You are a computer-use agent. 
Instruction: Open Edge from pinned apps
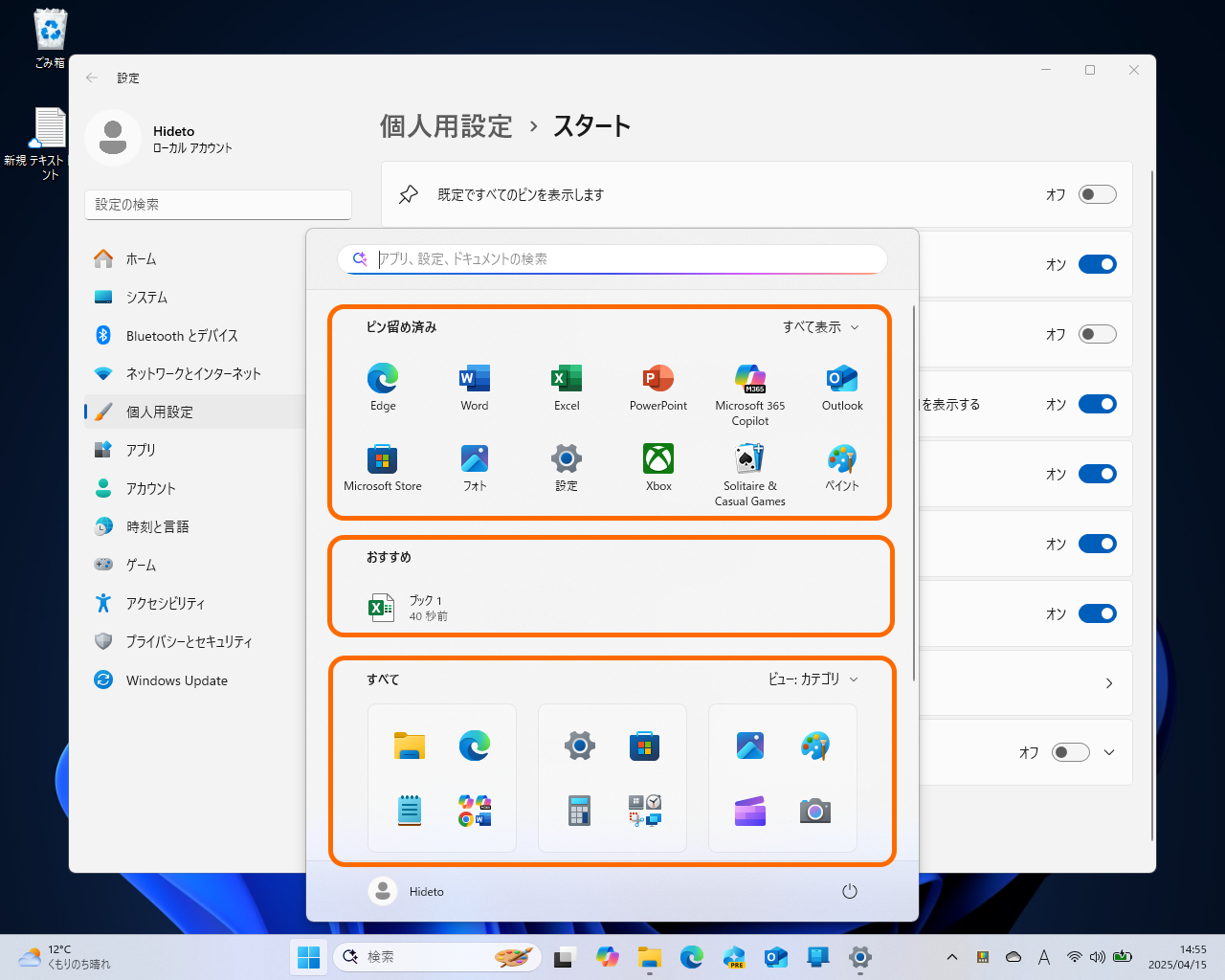pyautogui.click(x=383, y=387)
